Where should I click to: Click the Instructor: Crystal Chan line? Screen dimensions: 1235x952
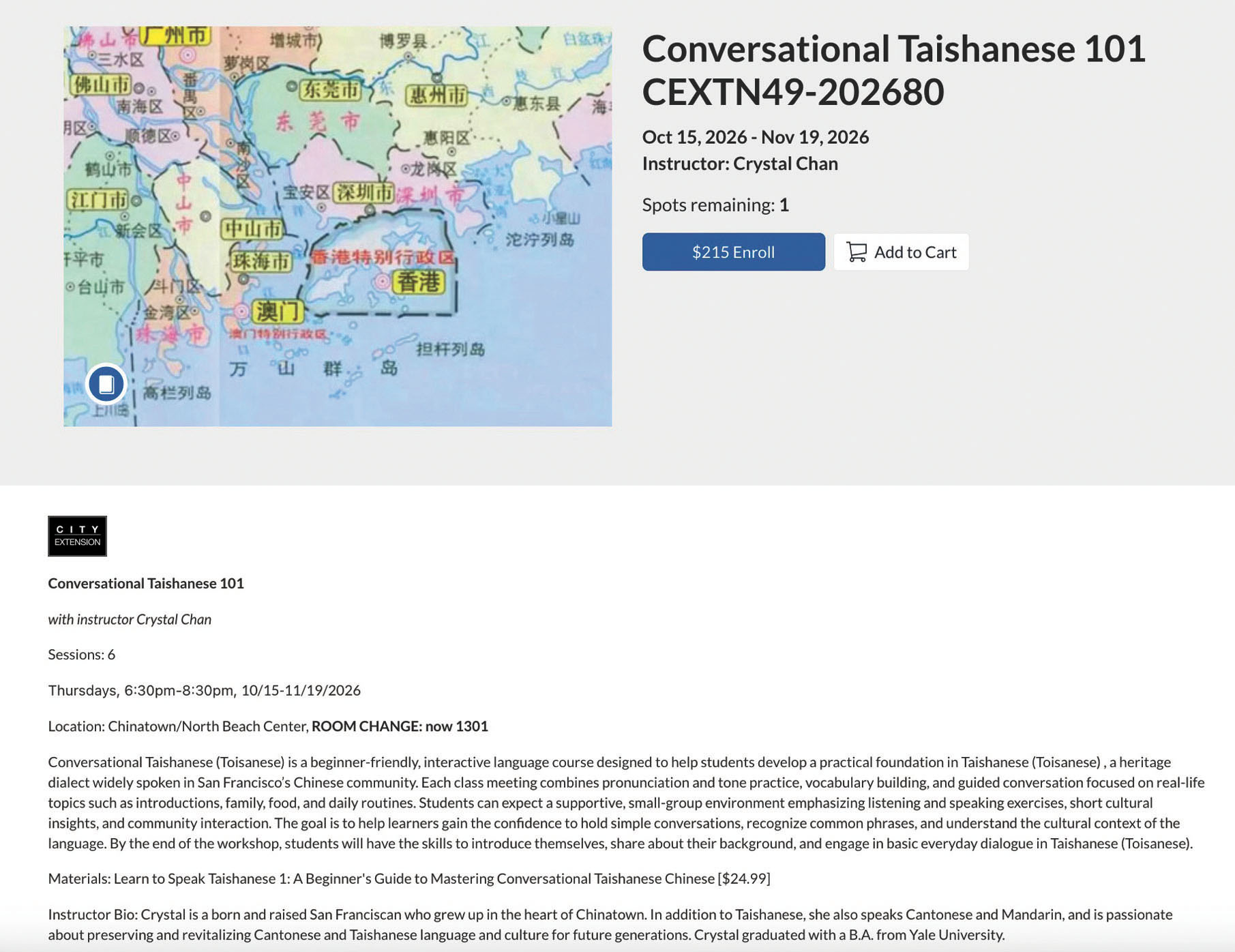[740, 164]
